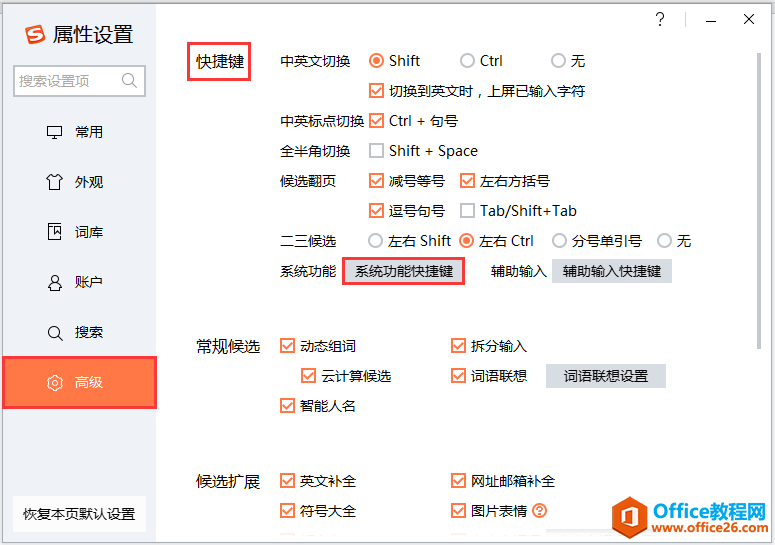Click the person icon beside 账户
The width and height of the screenshot is (775, 545).
54,282
